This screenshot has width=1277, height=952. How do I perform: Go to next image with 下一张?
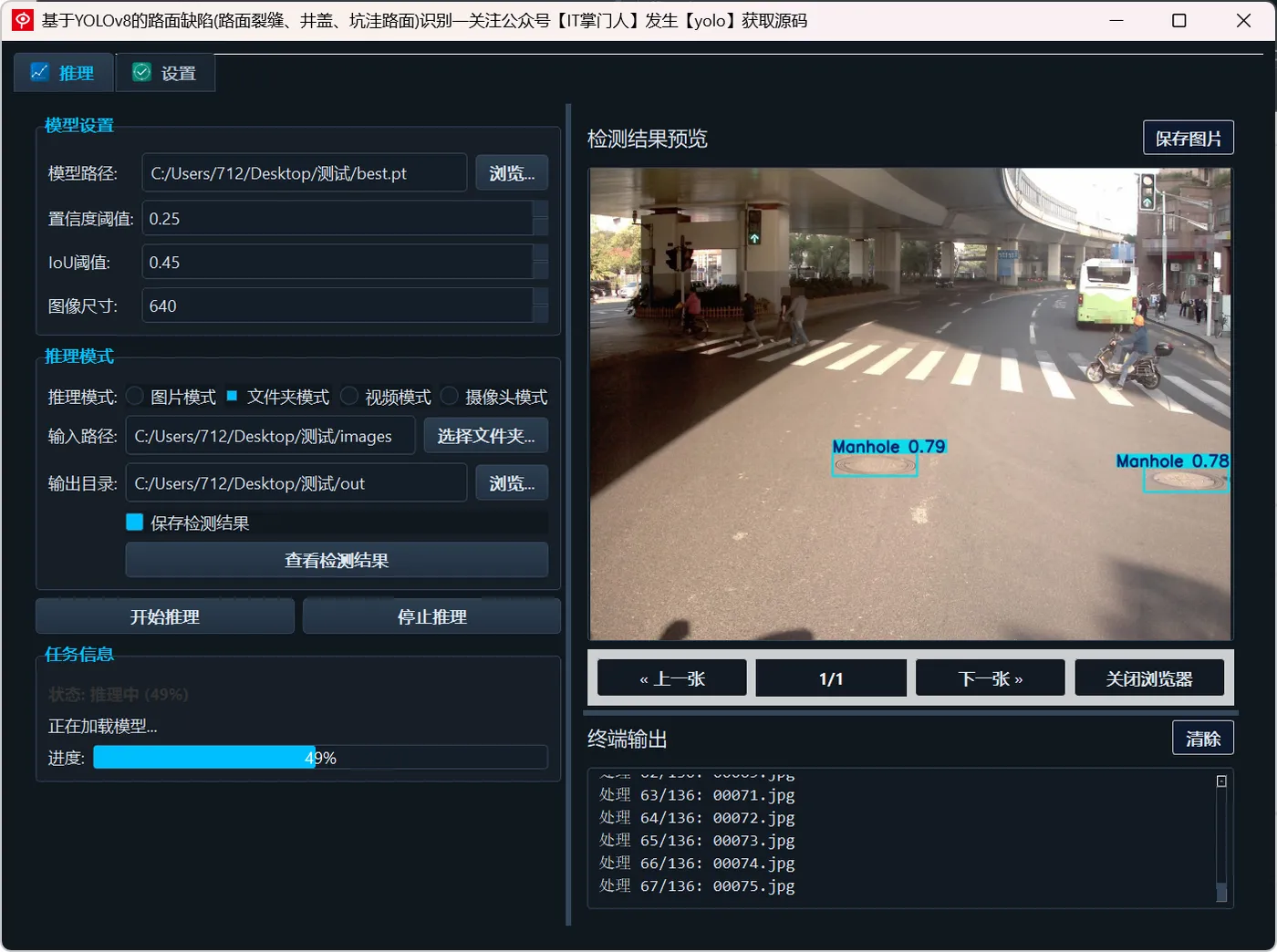(991, 678)
